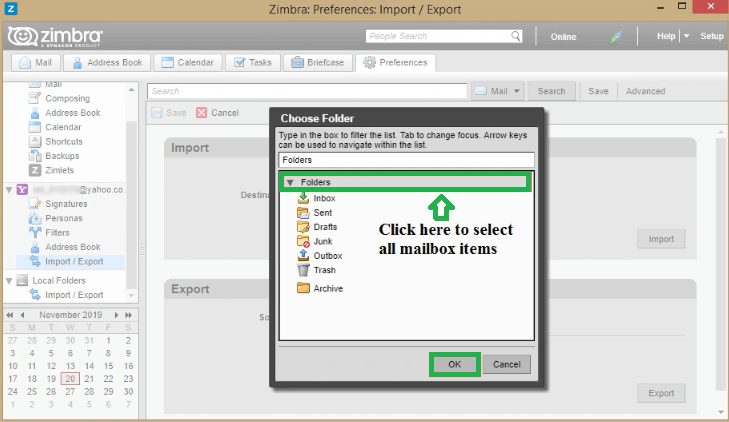The width and height of the screenshot is (729, 422).
Task: Switch to the Address Book tab
Action: tap(107, 62)
